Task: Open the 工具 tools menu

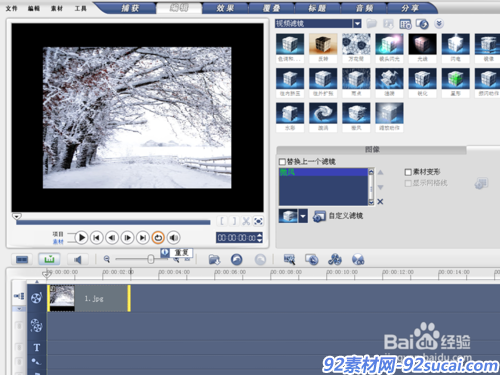Action: tap(80, 9)
